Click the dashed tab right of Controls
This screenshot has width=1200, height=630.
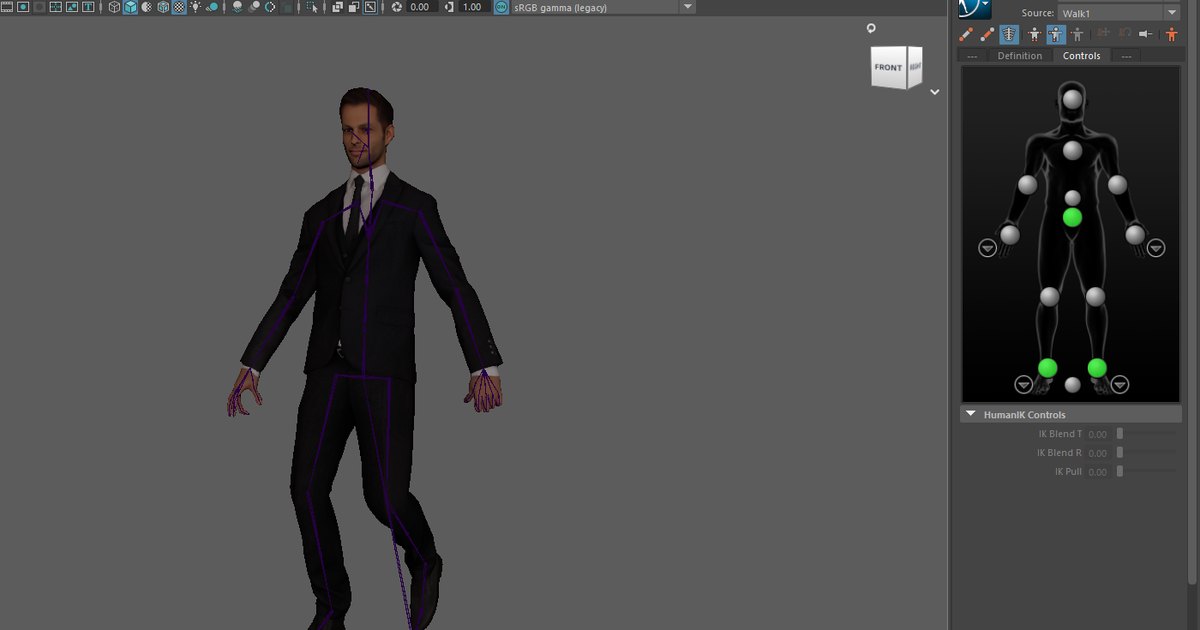coord(1126,56)
